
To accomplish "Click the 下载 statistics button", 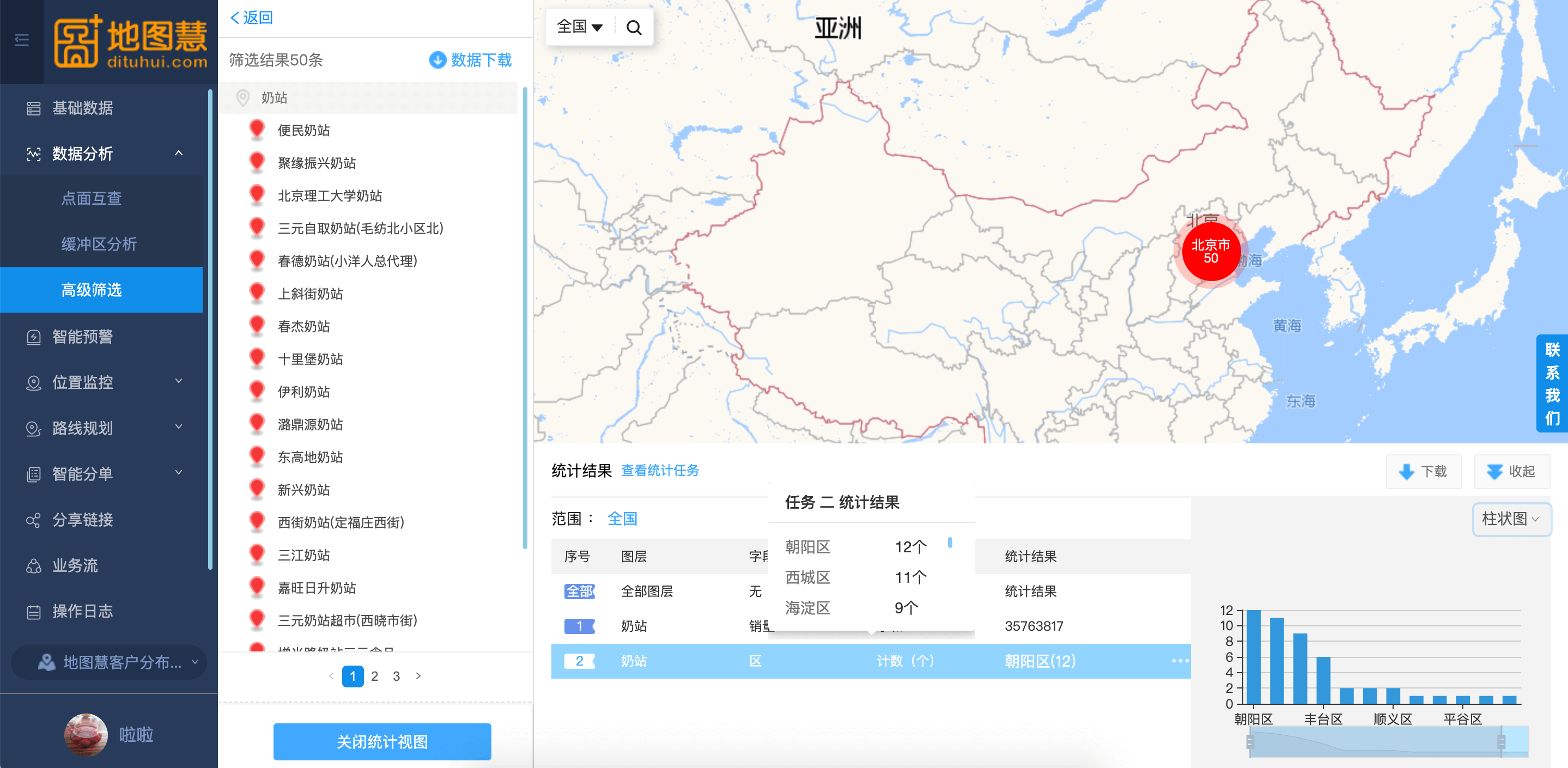I will pyautogui.click(x=1423, y=472).
